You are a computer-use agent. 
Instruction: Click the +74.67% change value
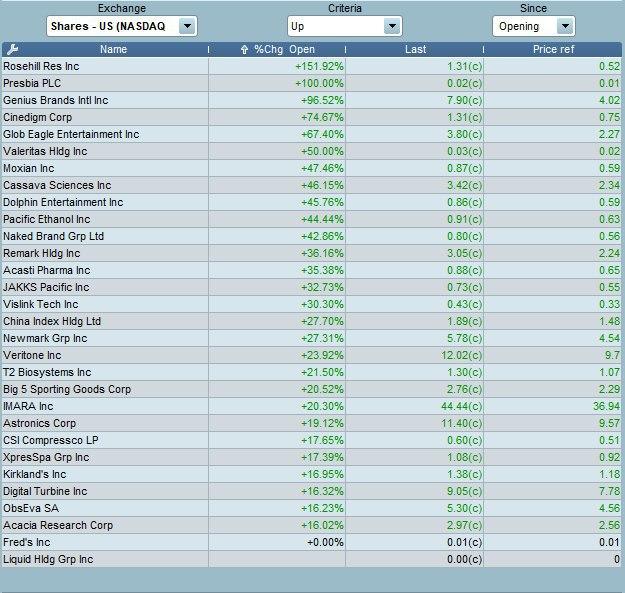[x=322, y=117]
